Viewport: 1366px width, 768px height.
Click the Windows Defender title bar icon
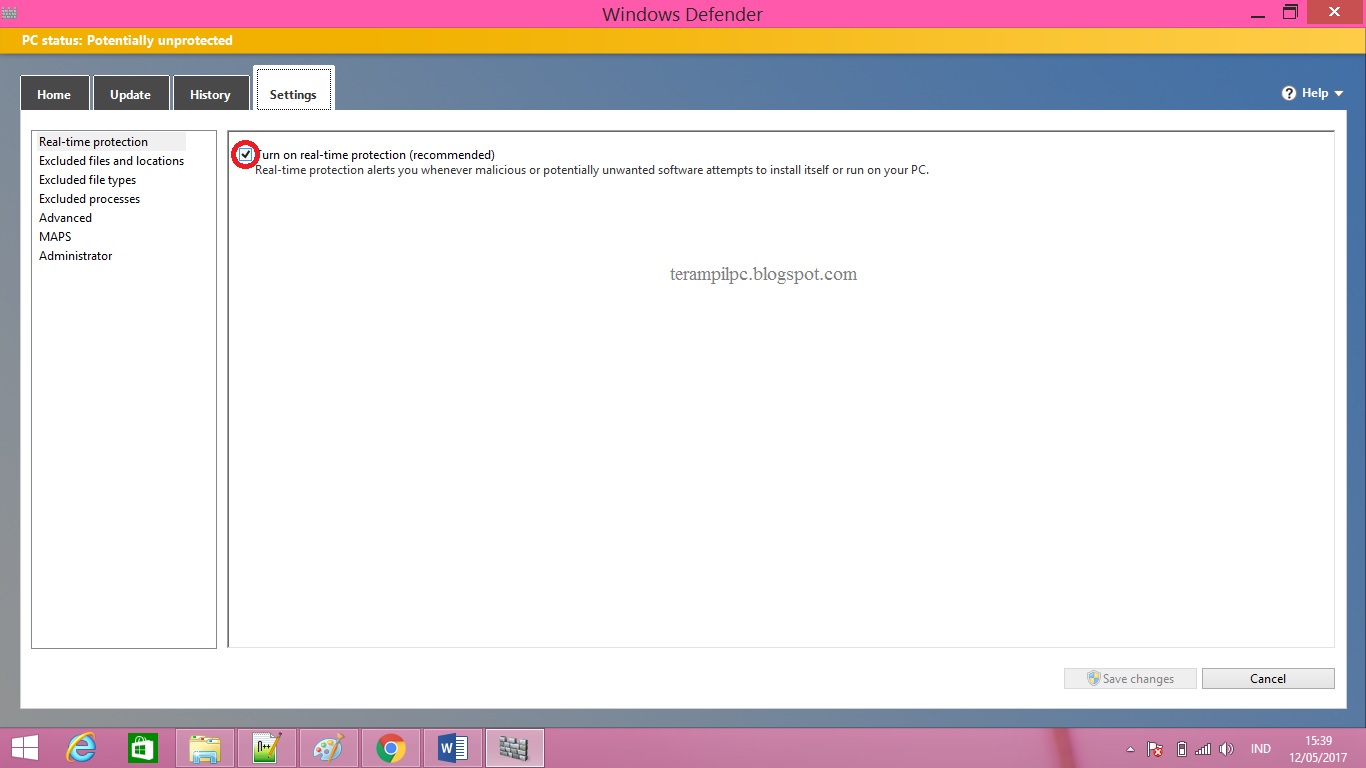10,12
